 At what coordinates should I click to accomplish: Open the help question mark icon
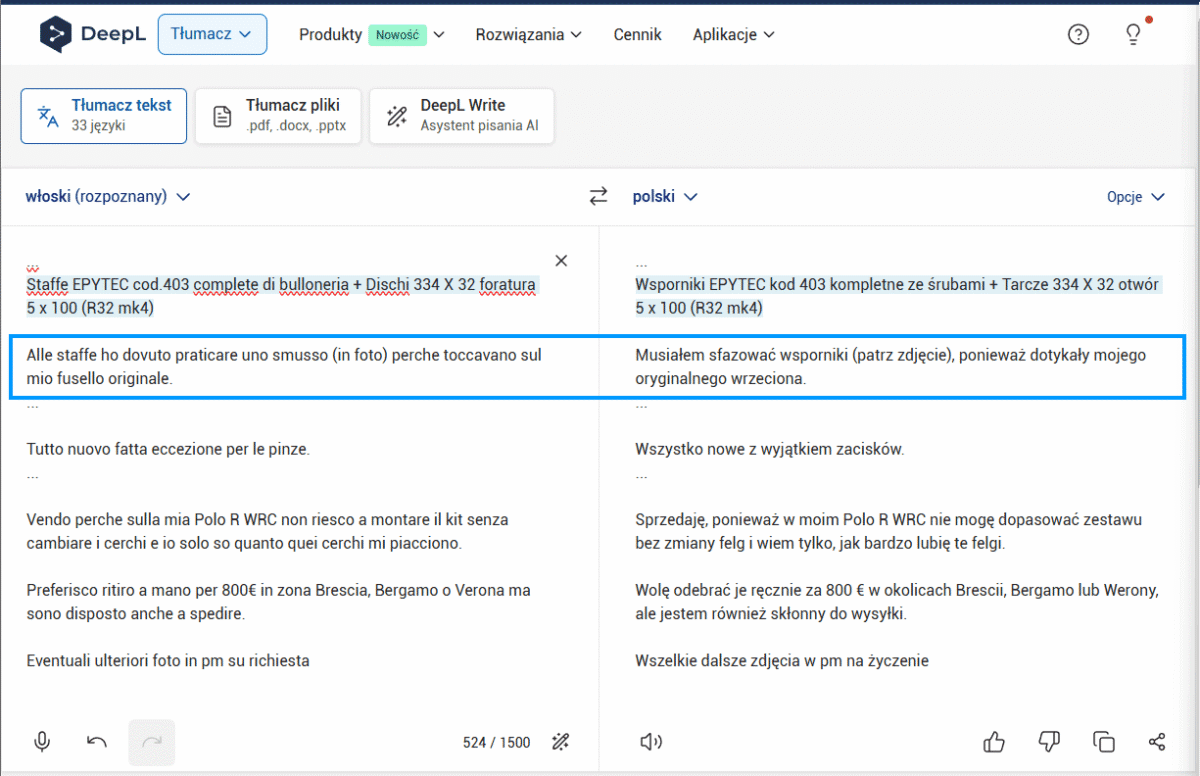[1078, 34]
